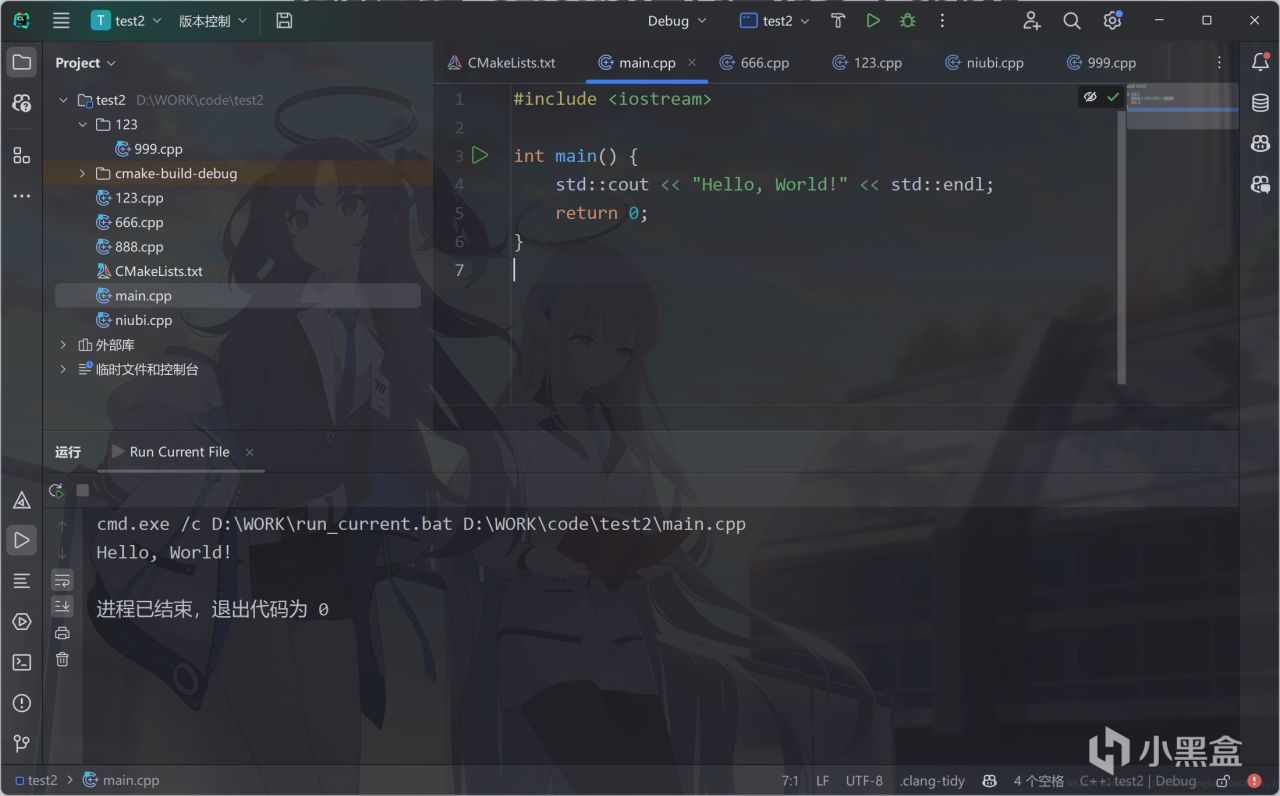
Task: Start debugging with the bug icon
Action: tap(907, 20)
